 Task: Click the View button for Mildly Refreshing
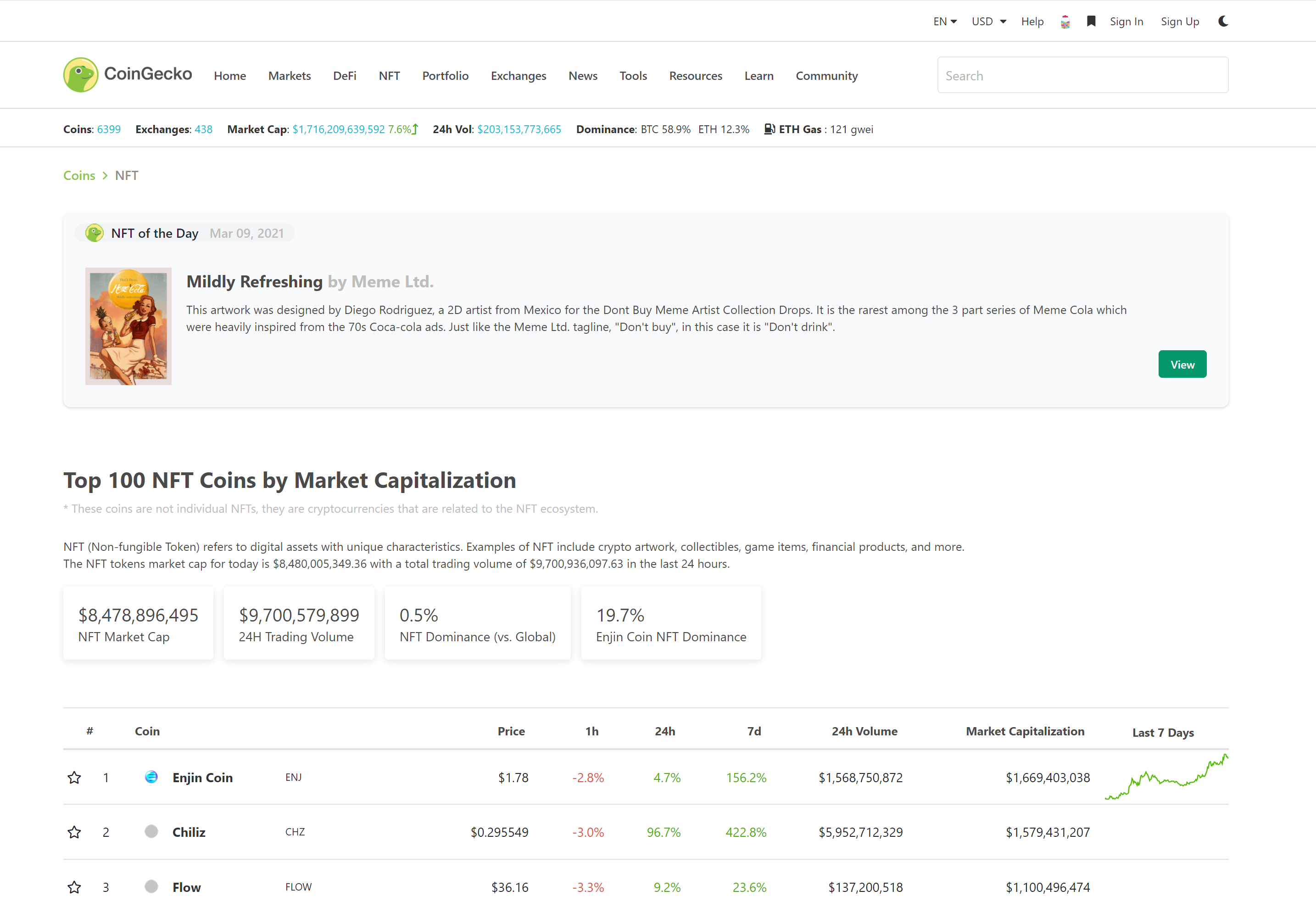coord(1182,364)
